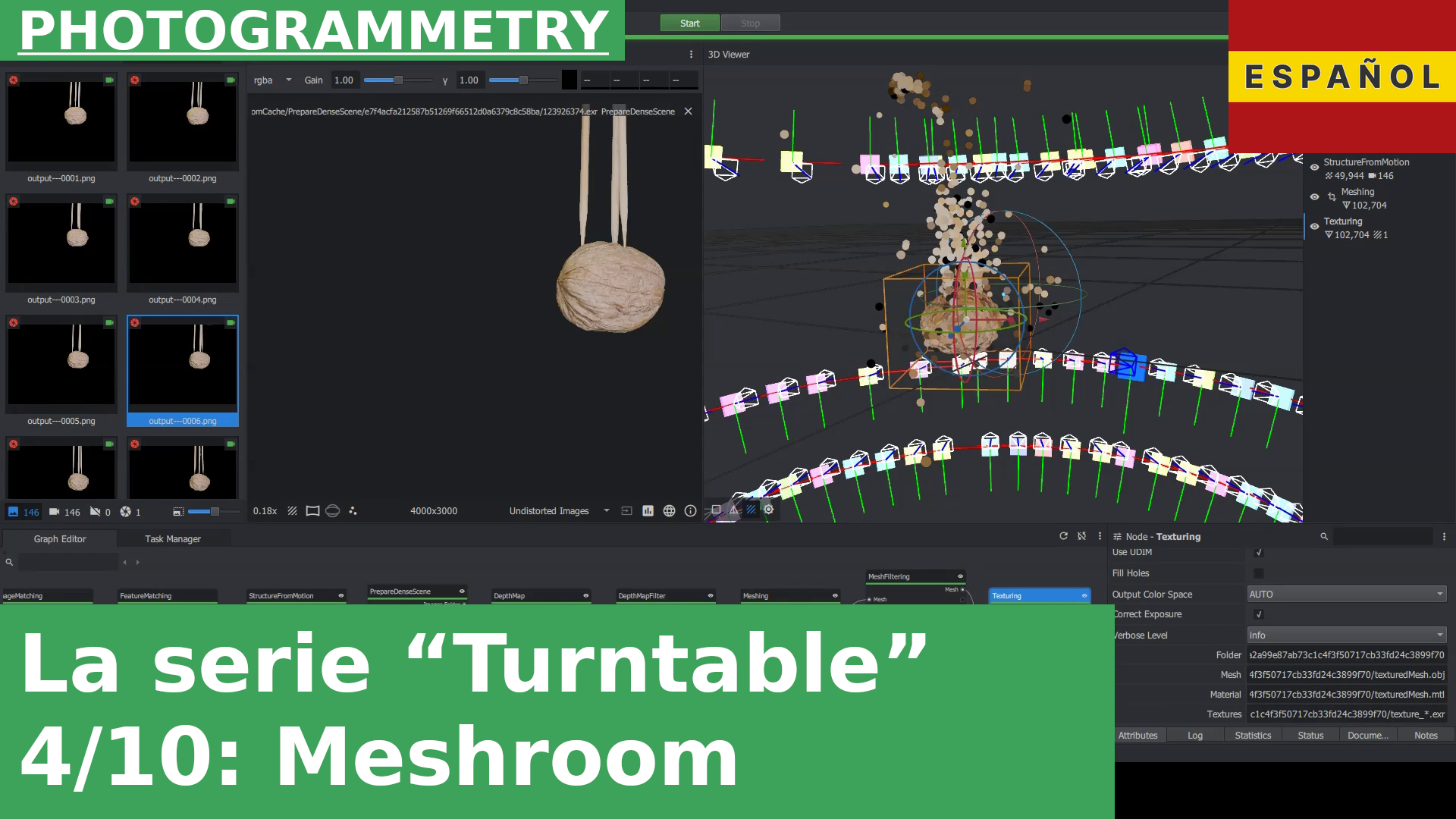Viewport: 1456px width, 819px height.
Task: Click the images count icon showing 146
Action: coord(13,512)
